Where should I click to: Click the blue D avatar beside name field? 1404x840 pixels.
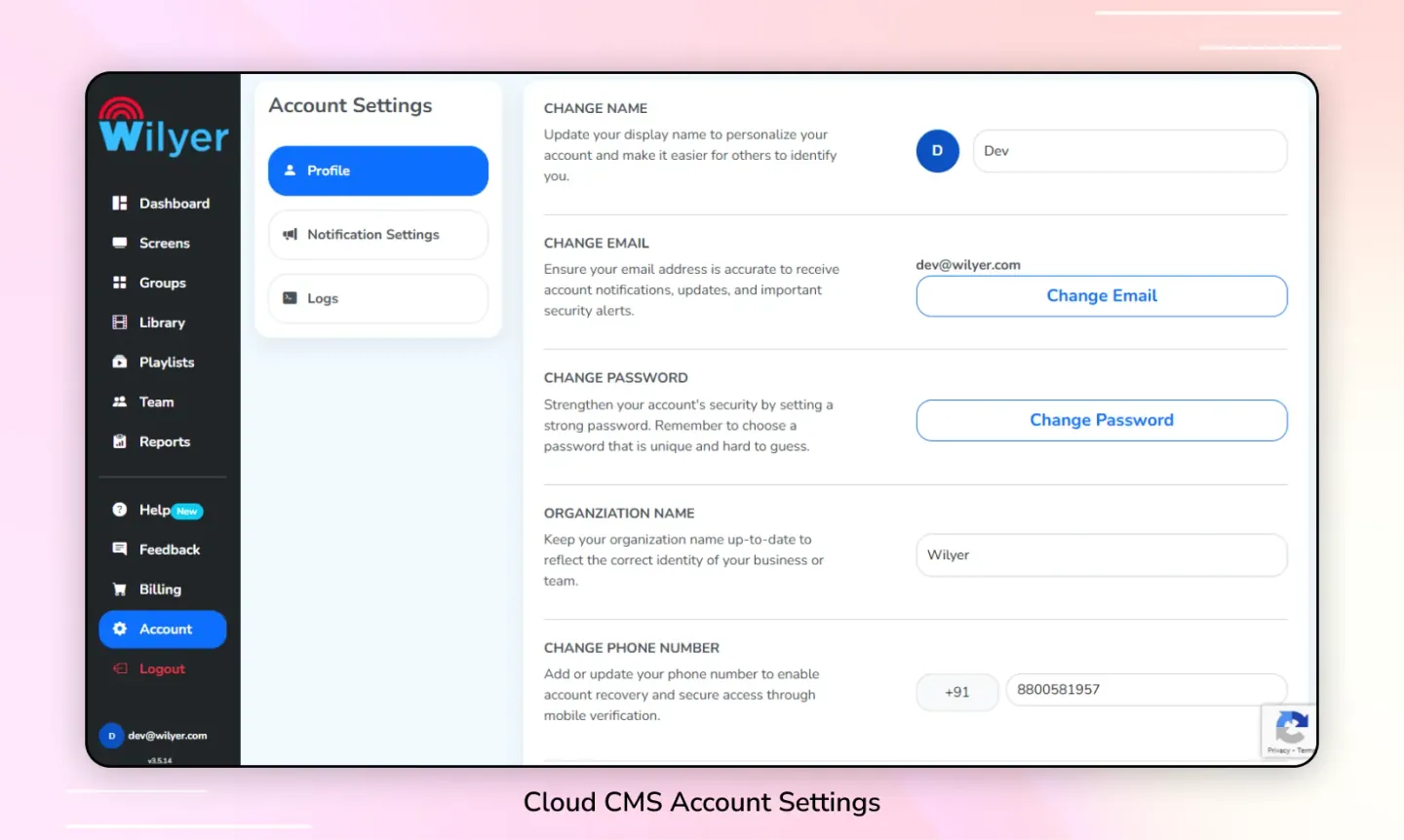938,151
